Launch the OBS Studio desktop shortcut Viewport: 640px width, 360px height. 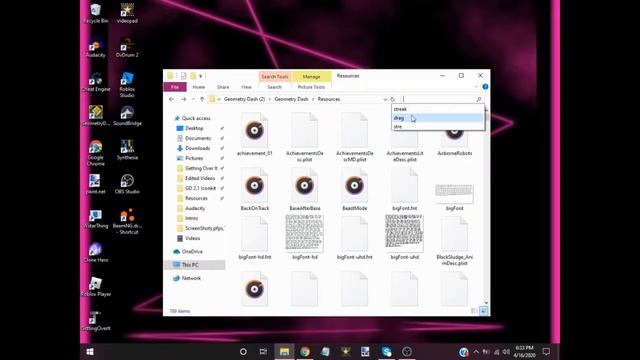coord(127,184)
